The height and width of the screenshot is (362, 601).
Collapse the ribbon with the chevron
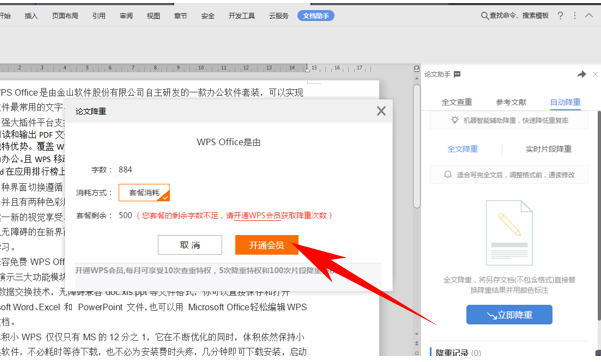coord(589,16)
